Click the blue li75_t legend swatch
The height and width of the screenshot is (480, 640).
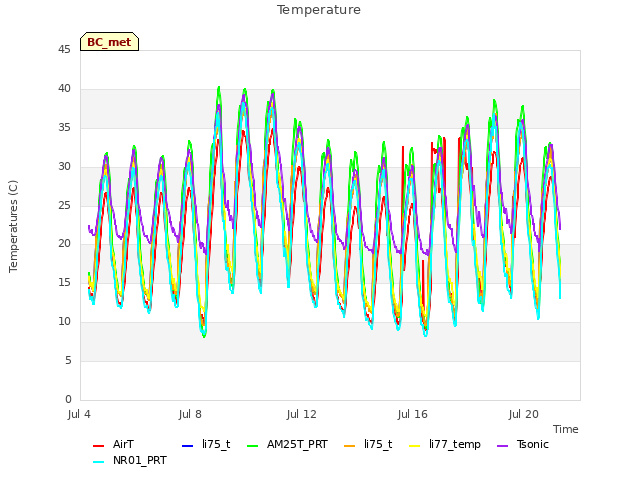click(187, 446)
